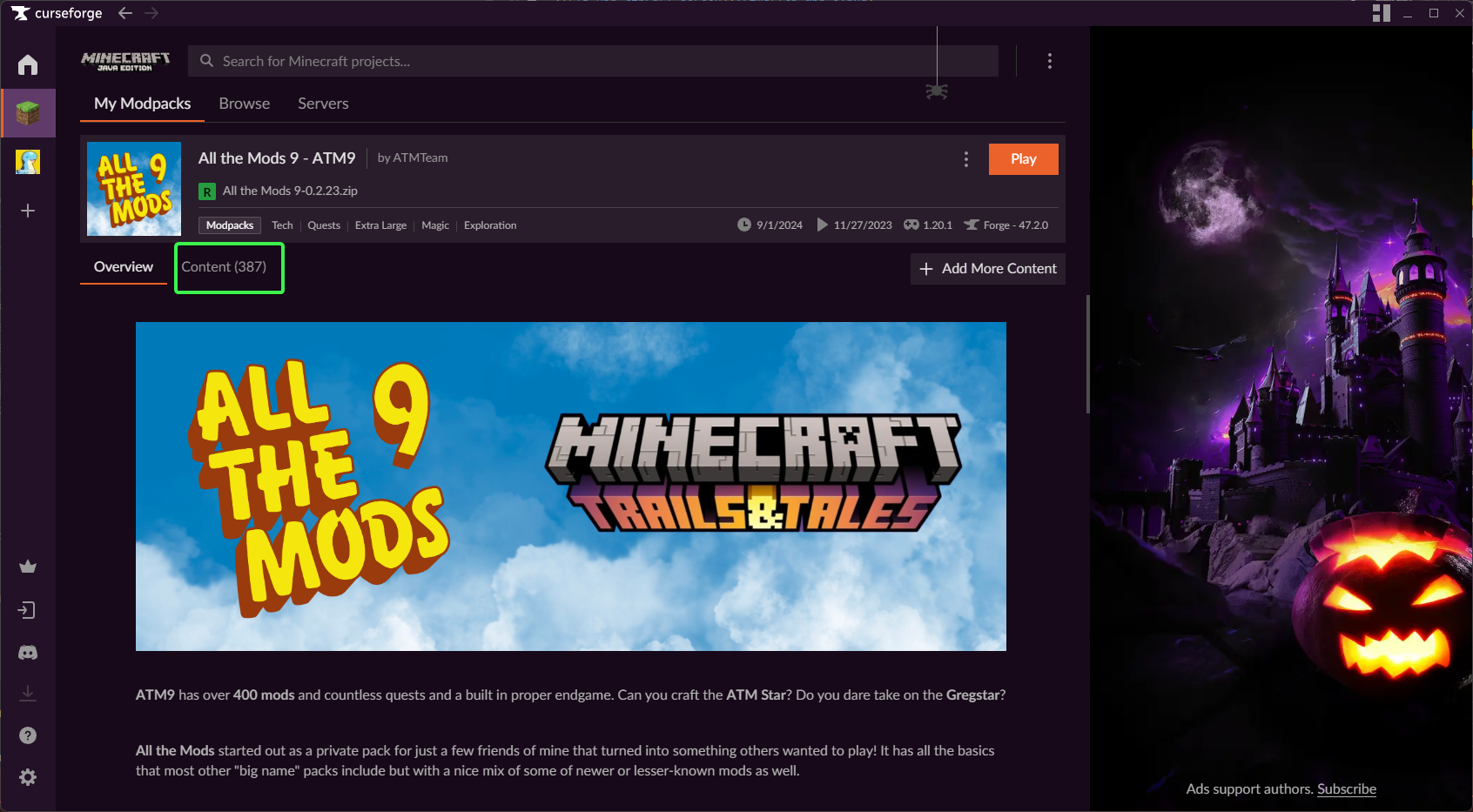Click the Exploration category tag
The height and width of the screenshot is (812, 1473).
[490, 225]
